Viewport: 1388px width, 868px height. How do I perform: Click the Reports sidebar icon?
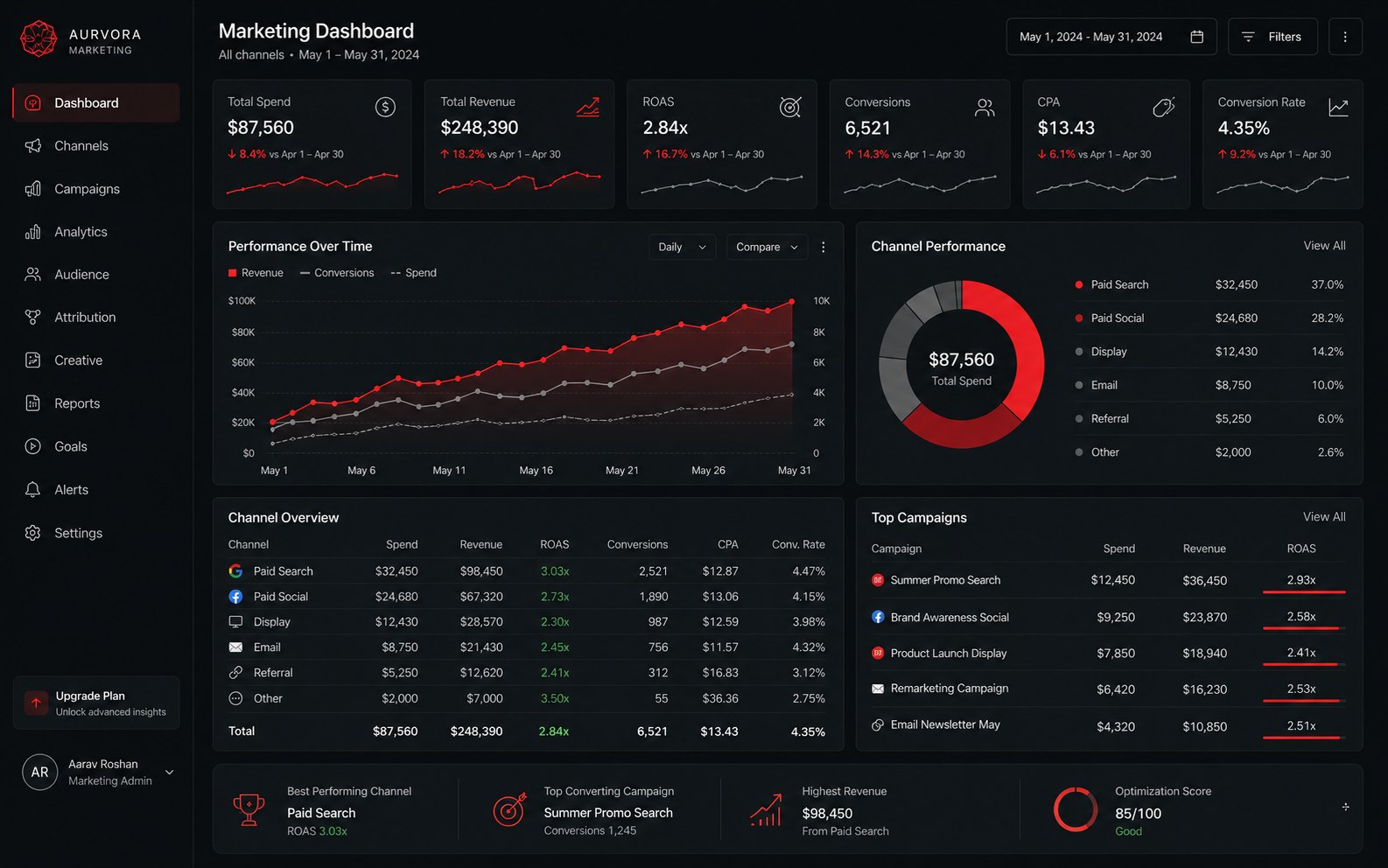pos(33,402)
